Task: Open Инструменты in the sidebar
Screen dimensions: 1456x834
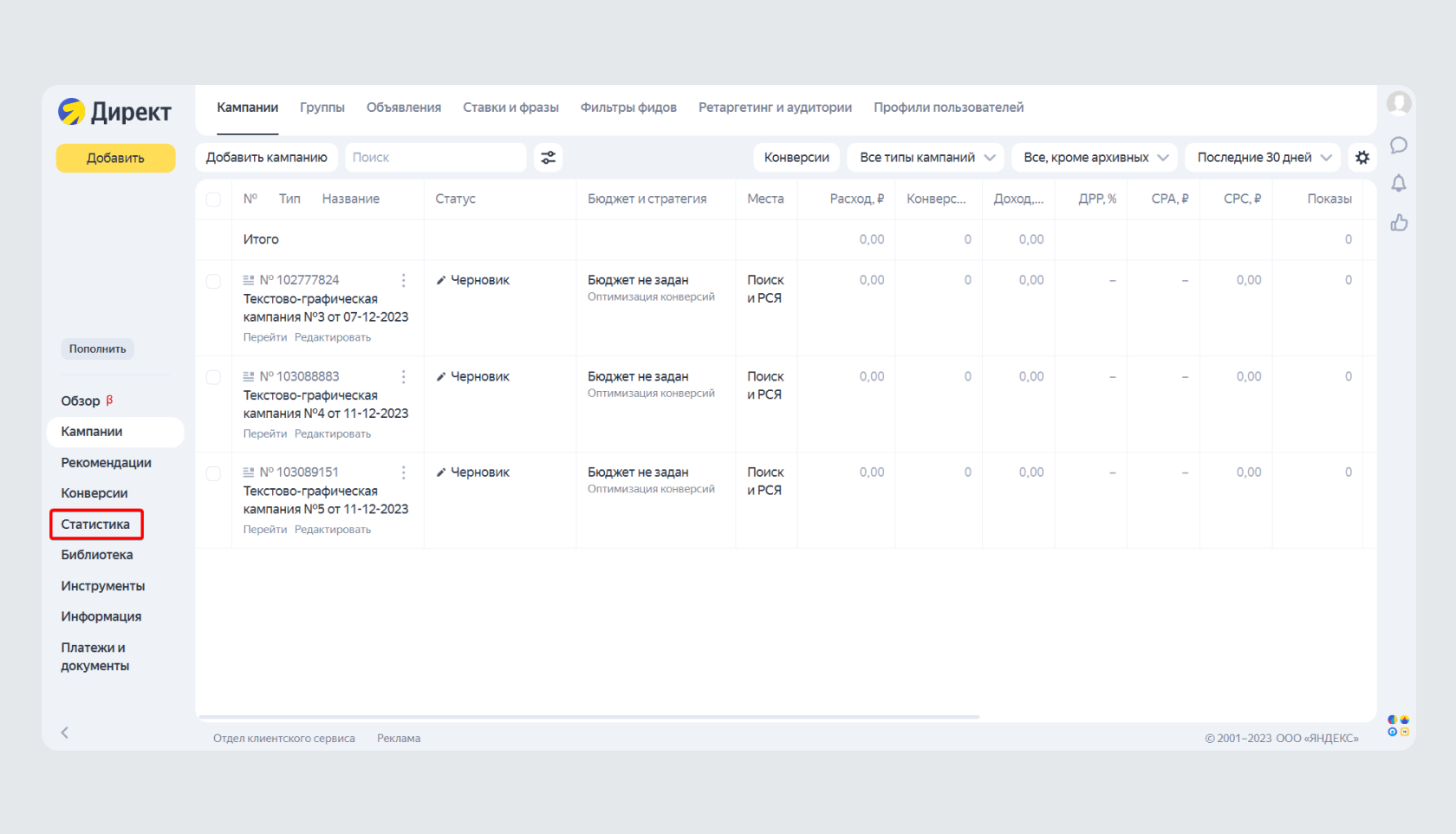Action: coord(103,586)
